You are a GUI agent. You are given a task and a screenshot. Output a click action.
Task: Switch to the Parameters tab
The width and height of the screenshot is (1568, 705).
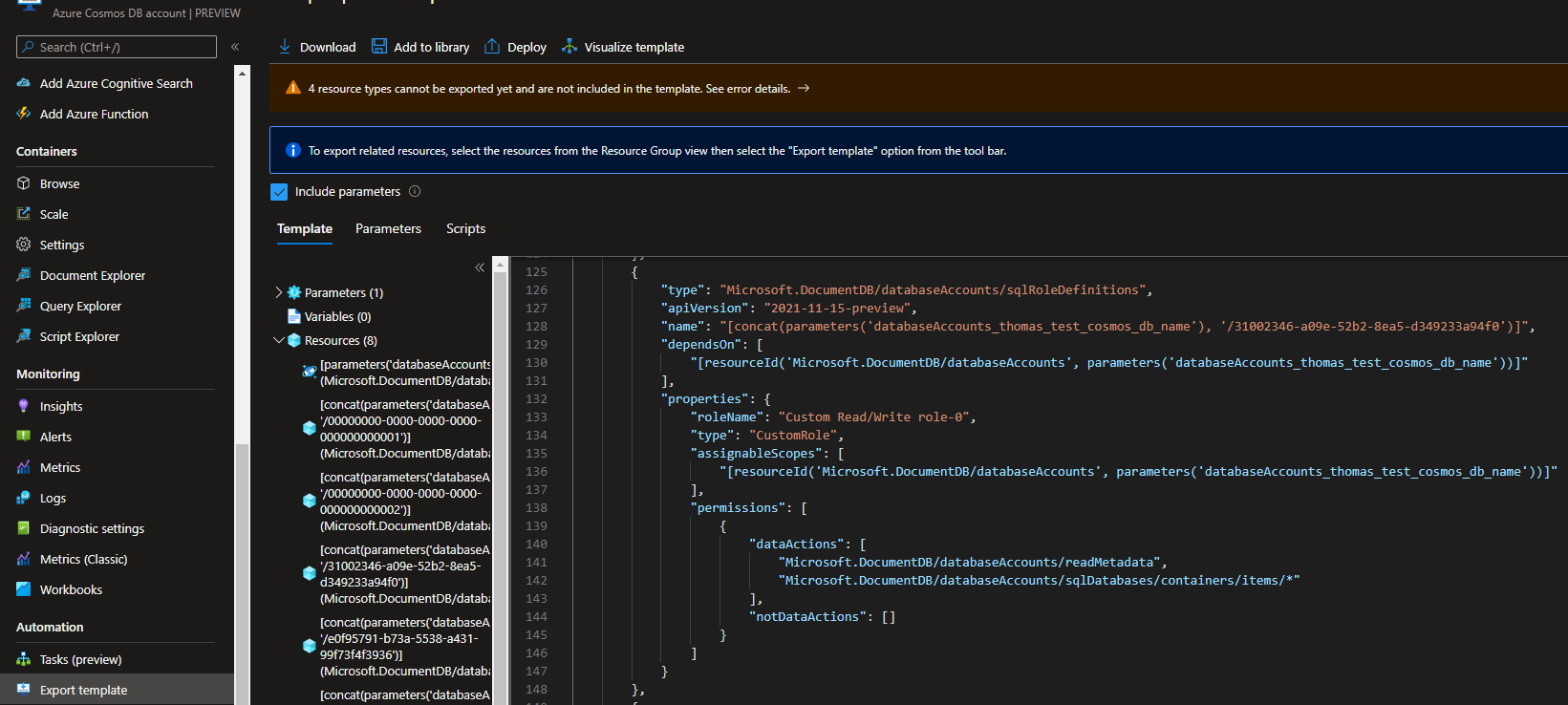click(388, 228)
